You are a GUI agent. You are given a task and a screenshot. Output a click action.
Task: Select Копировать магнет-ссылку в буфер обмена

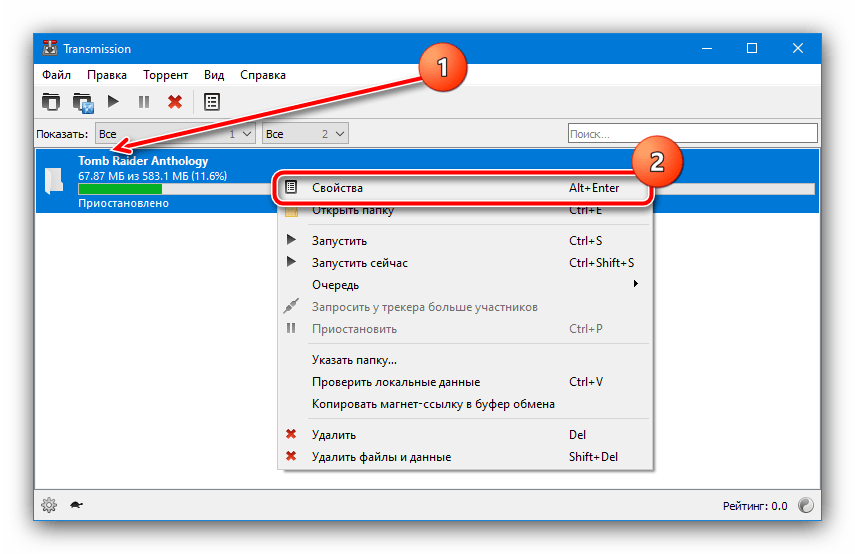[x=465, y=404]
